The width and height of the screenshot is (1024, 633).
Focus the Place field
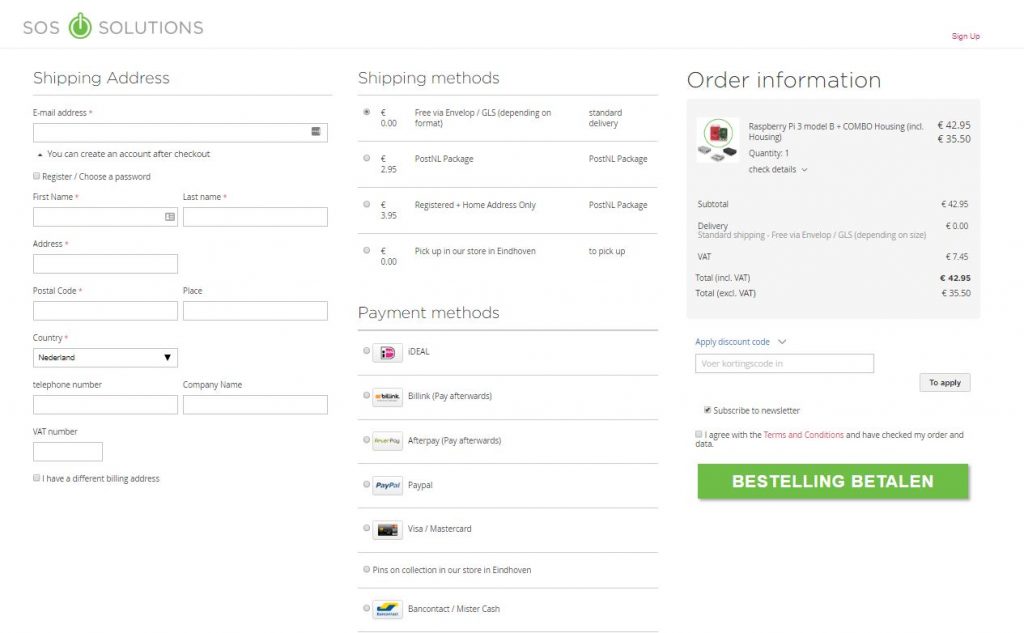255,311
